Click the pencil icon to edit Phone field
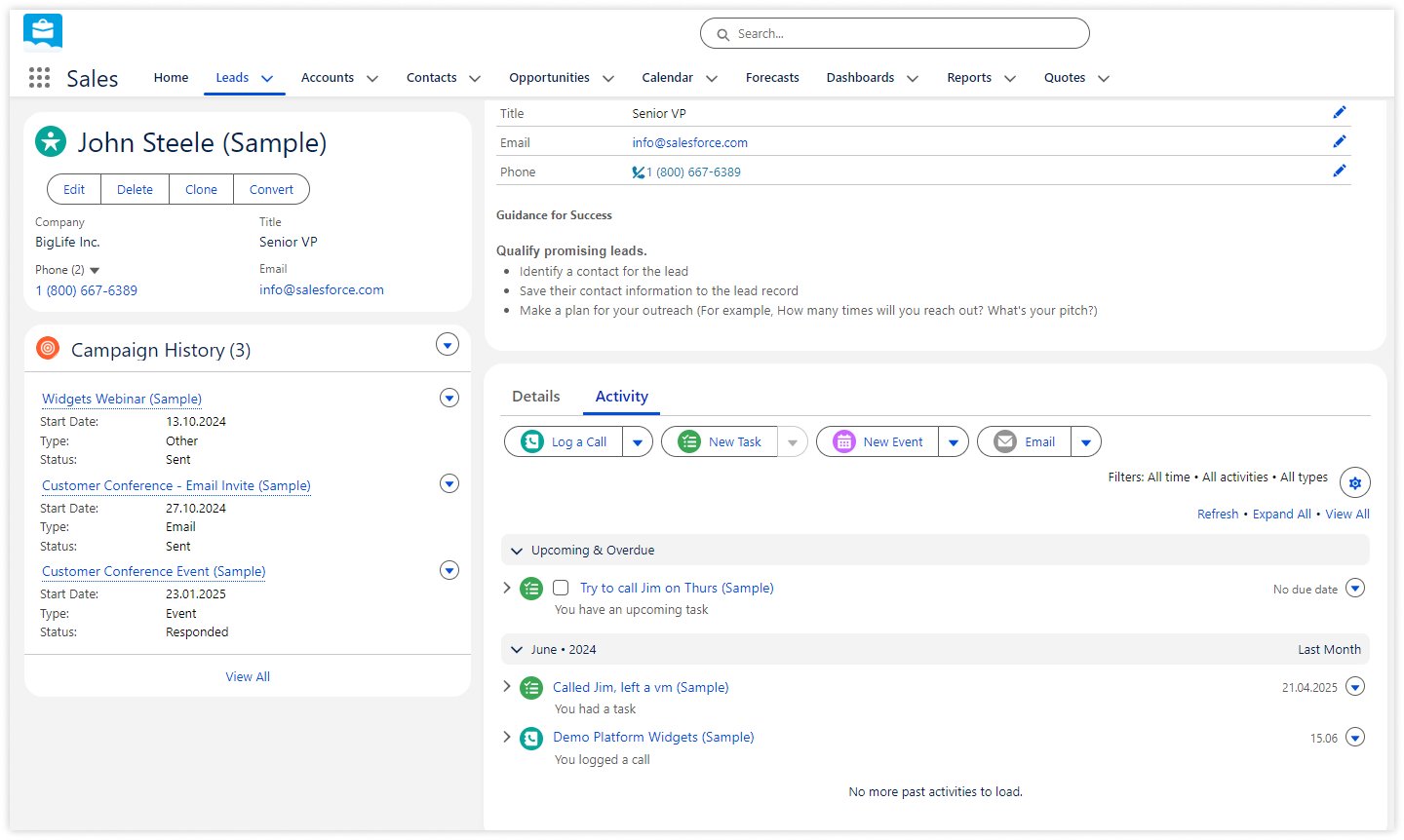This screenshot has height=840, width=1404. tap(1340, 171)
